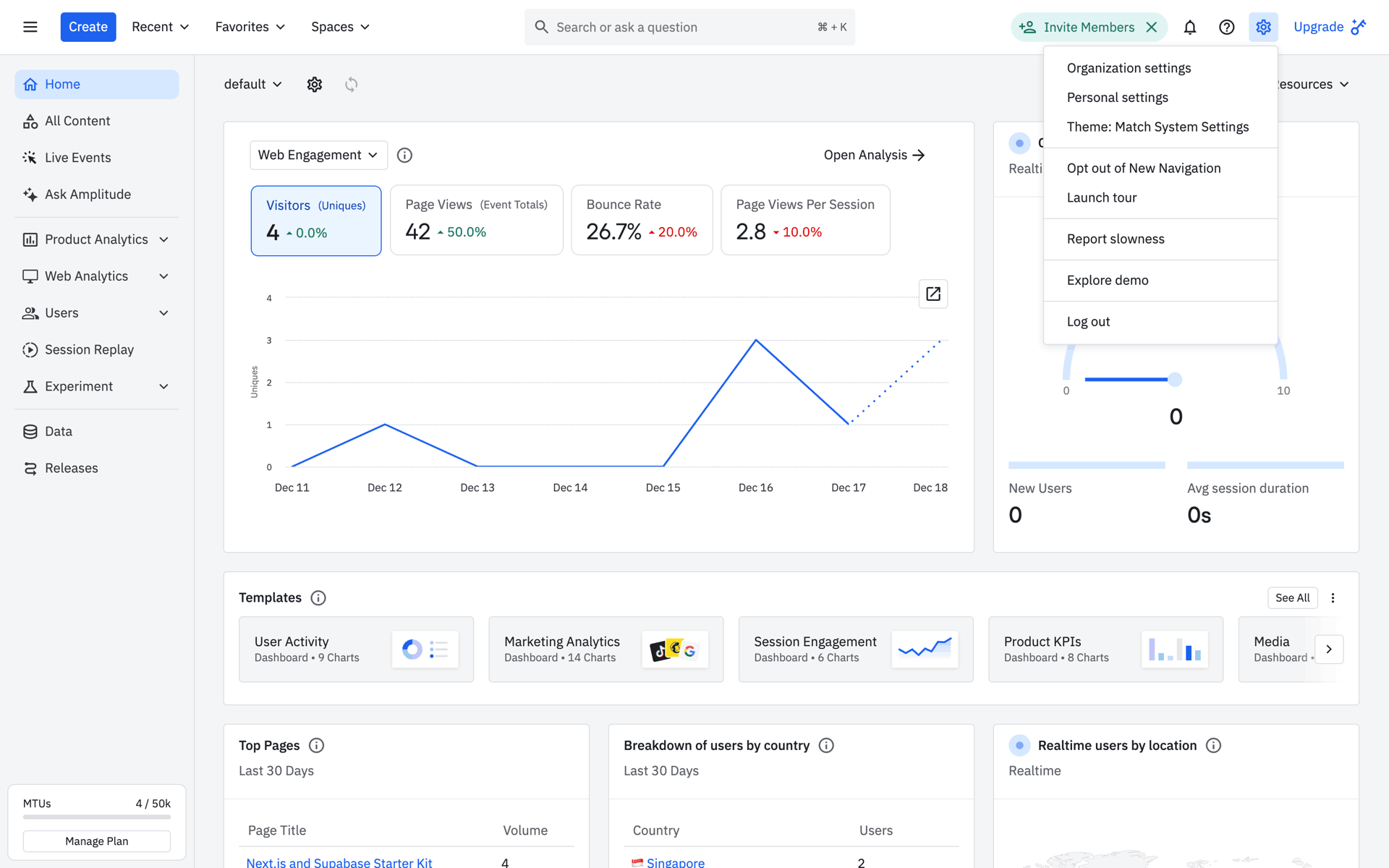The width and height of the screenshot is (1389, 868).
Task: Open the default dashboard dropdown
Action: (x=252, y=85)
